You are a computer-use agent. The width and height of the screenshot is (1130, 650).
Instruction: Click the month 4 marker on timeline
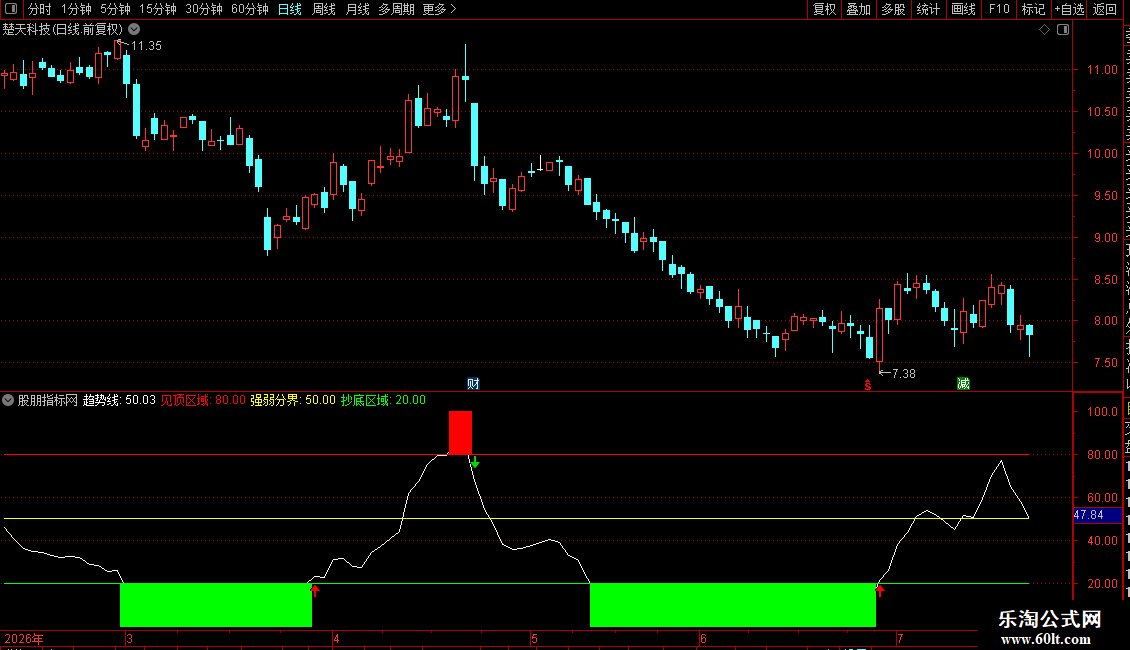pos(336,638)
